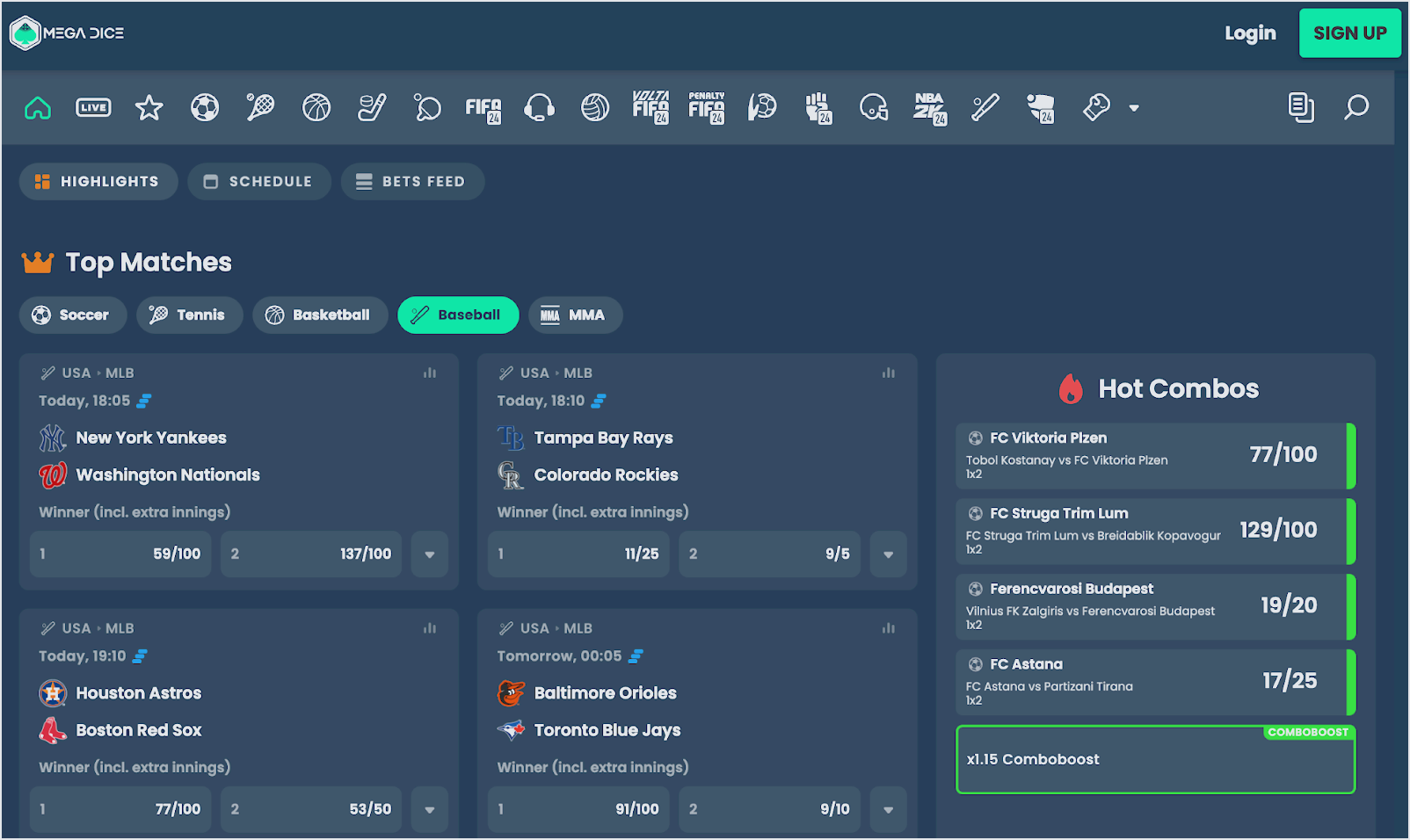Select the basketball icon in the sports bar
This screenshot has height=840, width=1410.
click(x=316, y=108)
